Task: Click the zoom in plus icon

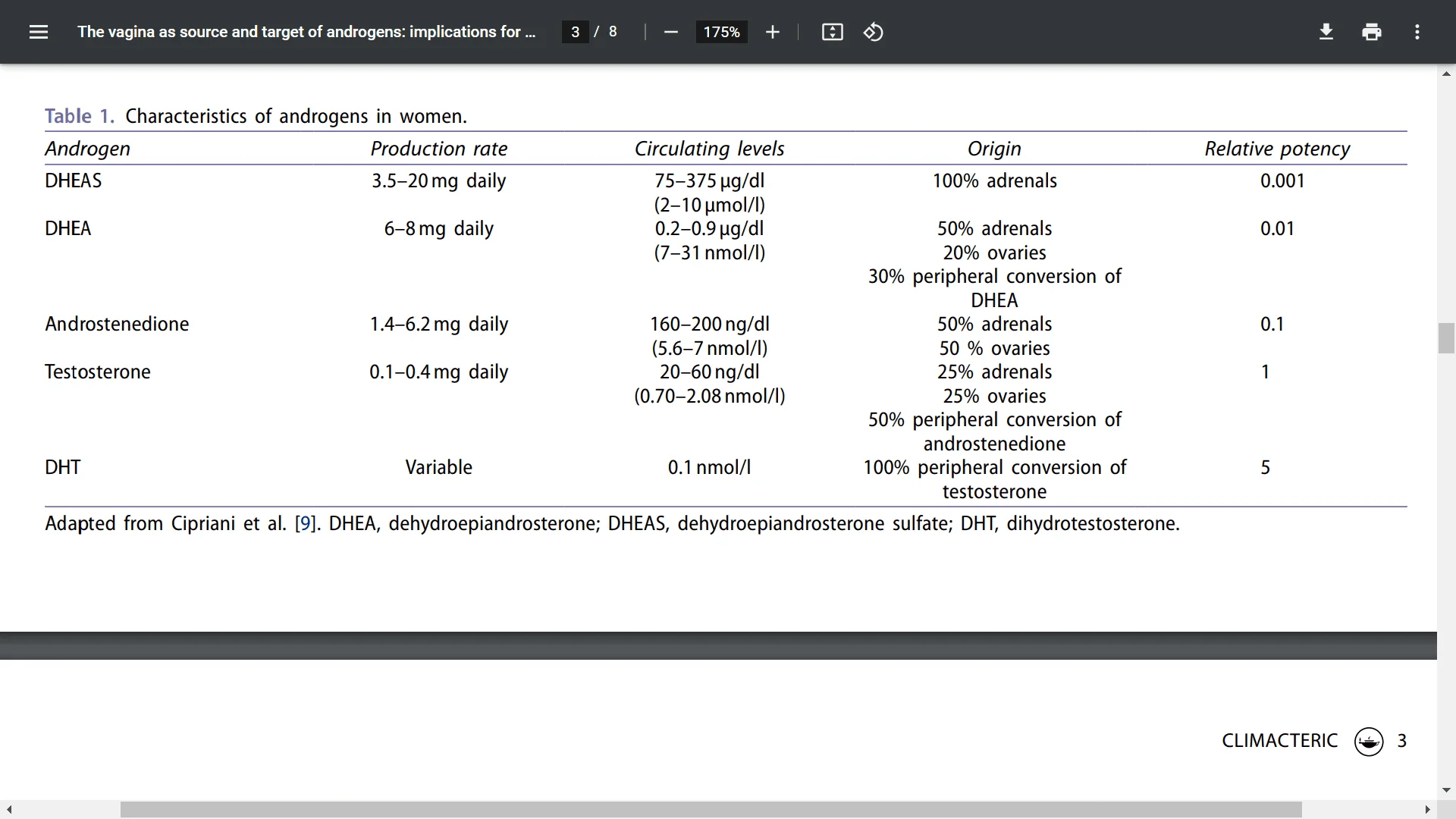Action: pos(772,32)
